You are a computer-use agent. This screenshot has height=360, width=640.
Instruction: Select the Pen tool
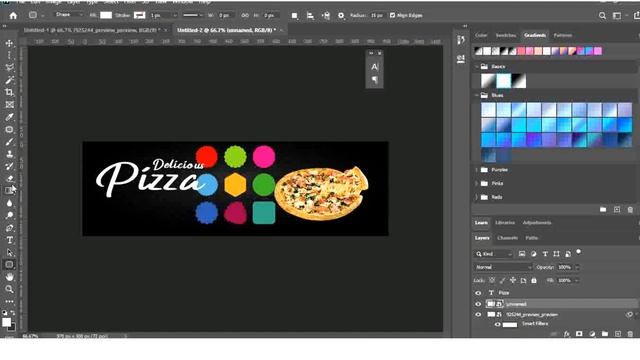pyautogui.click(x=9, y=228)
